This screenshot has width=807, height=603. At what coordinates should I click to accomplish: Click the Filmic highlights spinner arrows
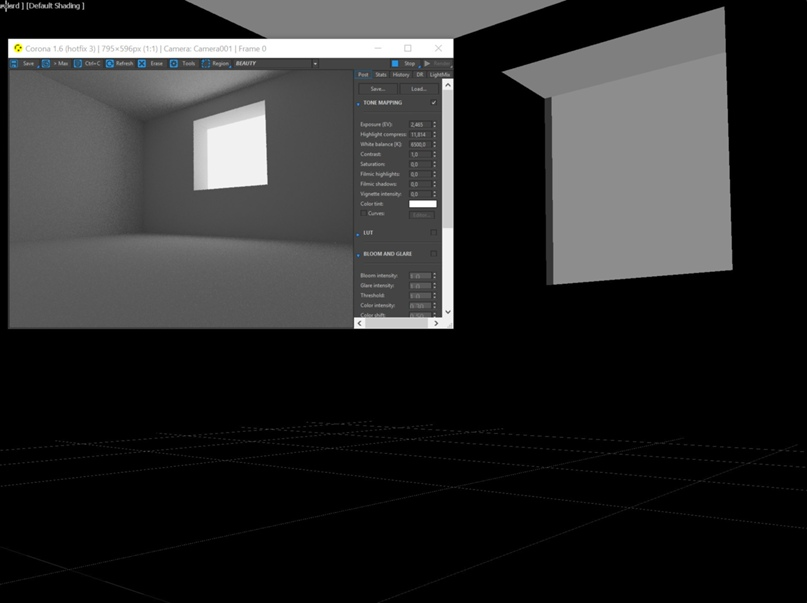point(434,174)
